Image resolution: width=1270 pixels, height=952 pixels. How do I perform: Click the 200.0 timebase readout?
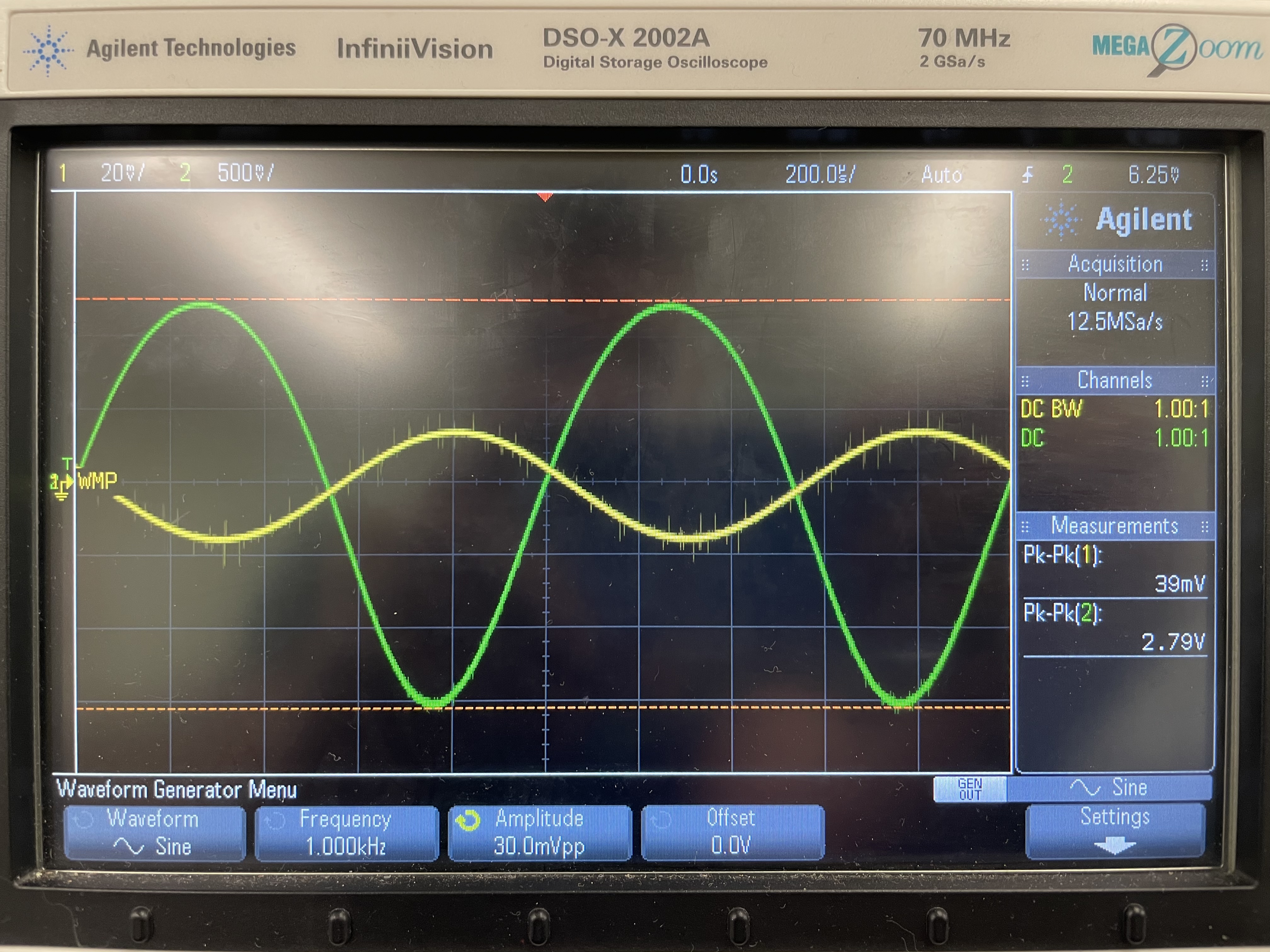[820, 174]
